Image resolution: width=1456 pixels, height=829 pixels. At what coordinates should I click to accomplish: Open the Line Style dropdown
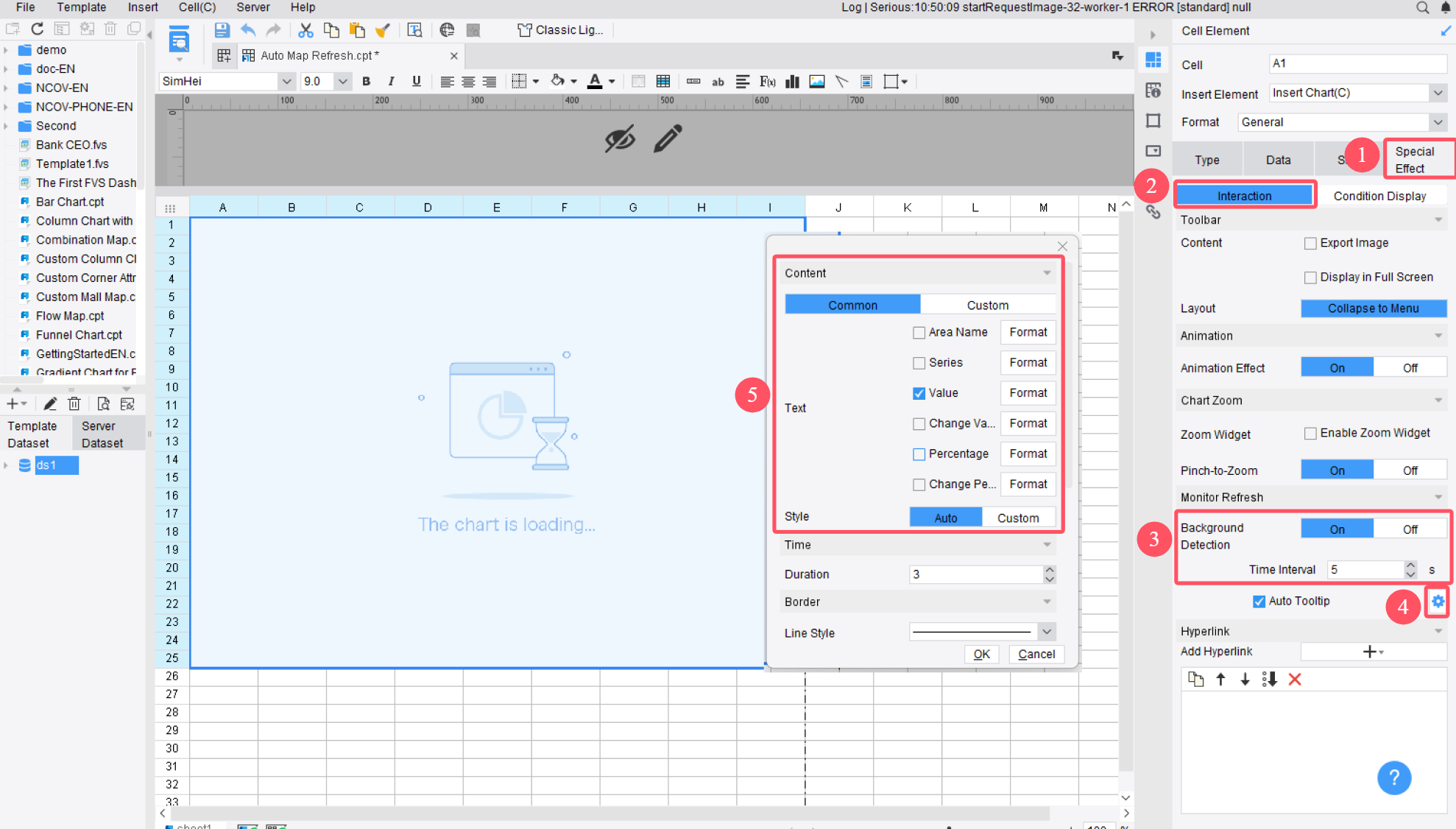tap(1047, 632)
